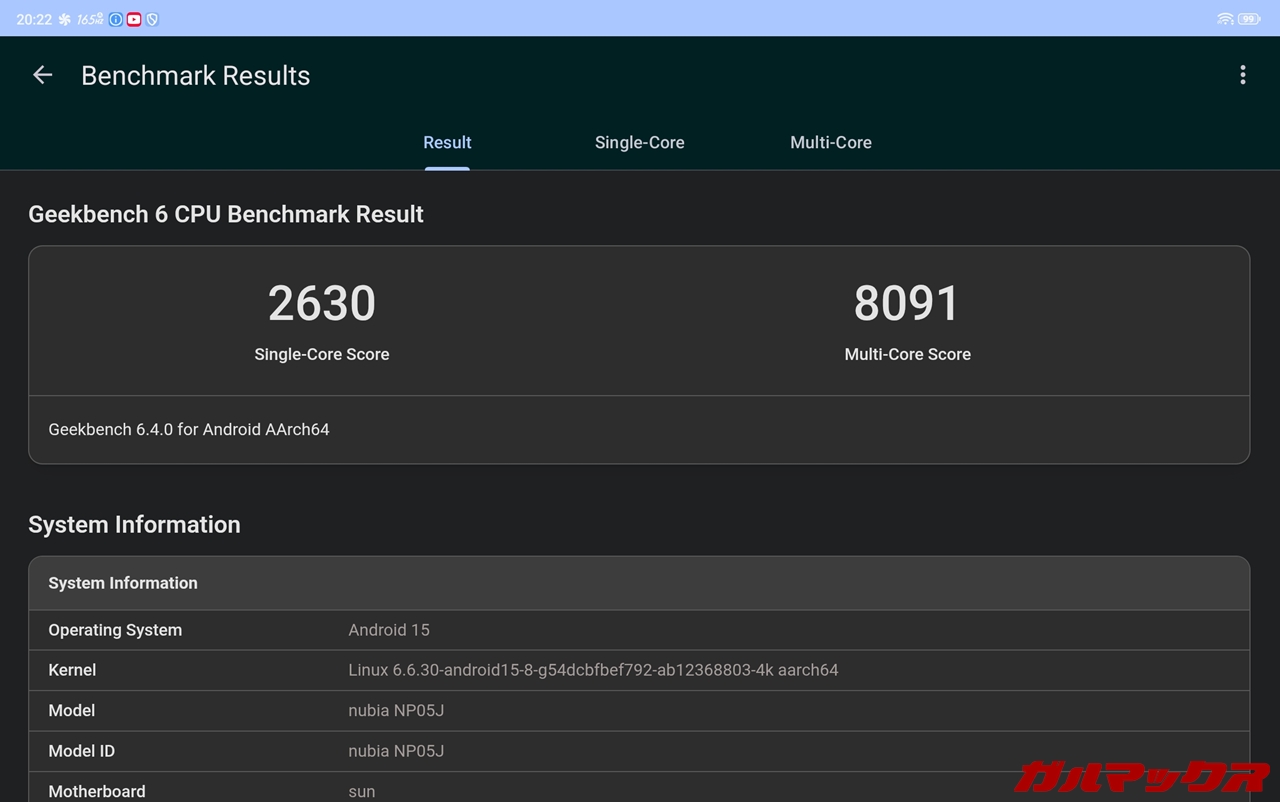Tap the Model ID row

coord(639,751)
